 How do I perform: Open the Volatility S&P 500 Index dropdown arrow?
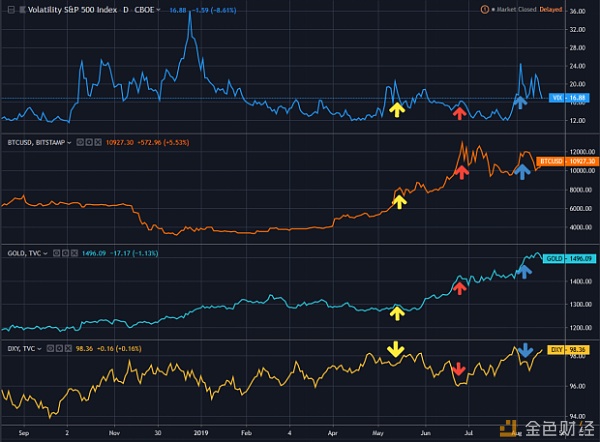(x=158, y=10)
